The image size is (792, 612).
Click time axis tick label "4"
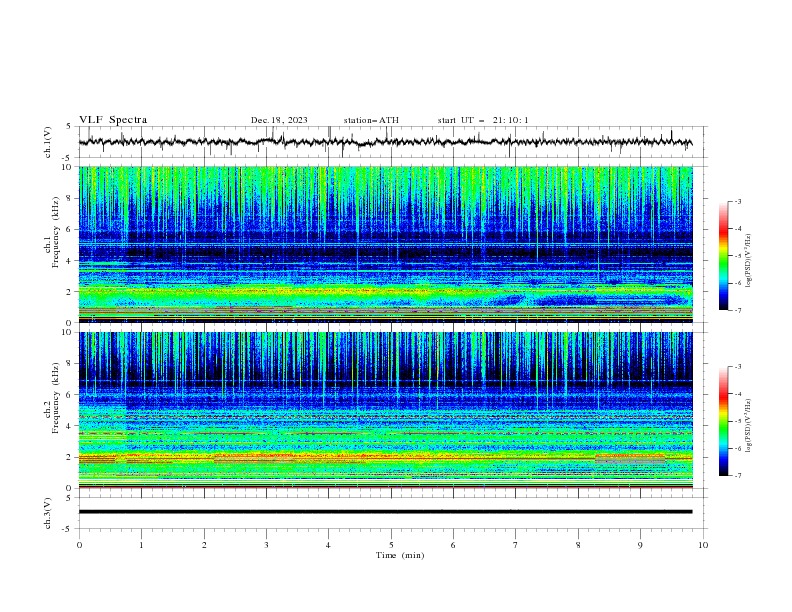click(x=328, y=545)
